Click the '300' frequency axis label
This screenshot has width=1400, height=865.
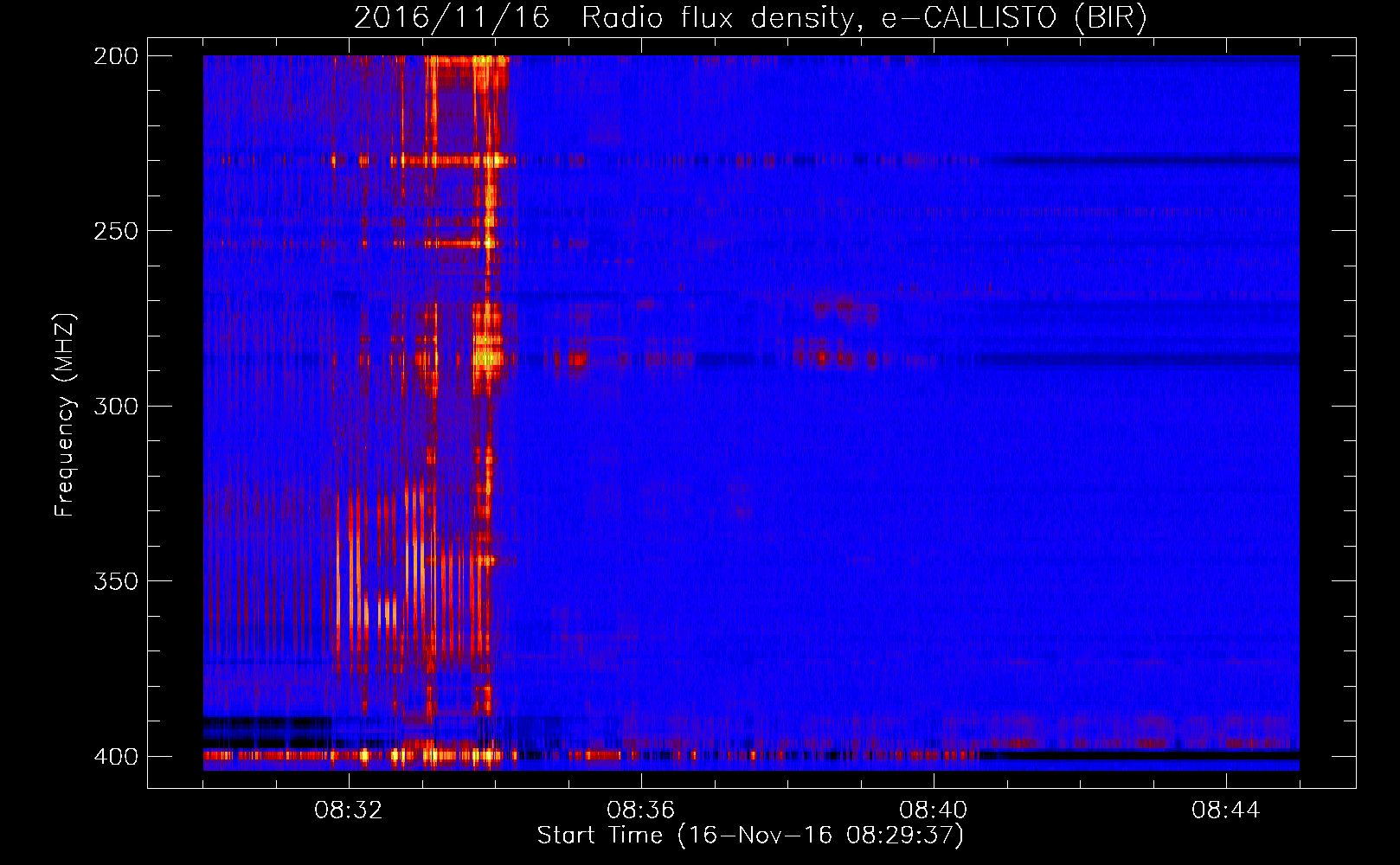tap(116, 406)
